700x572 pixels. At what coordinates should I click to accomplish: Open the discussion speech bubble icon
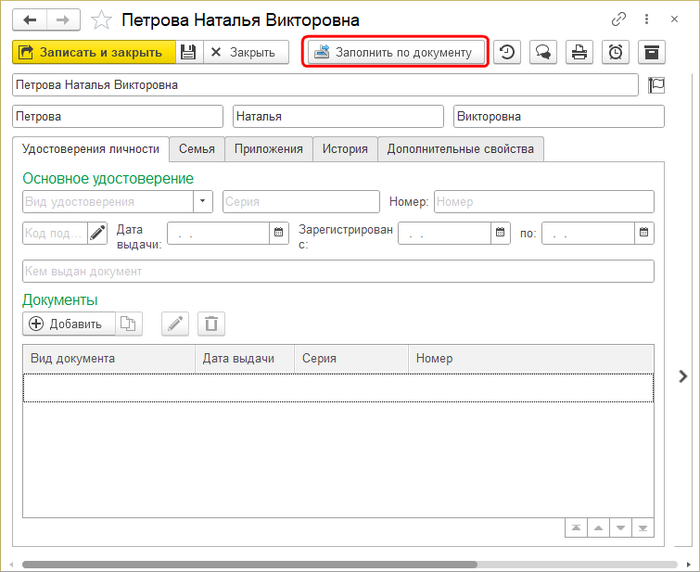[x=542, y=52]
